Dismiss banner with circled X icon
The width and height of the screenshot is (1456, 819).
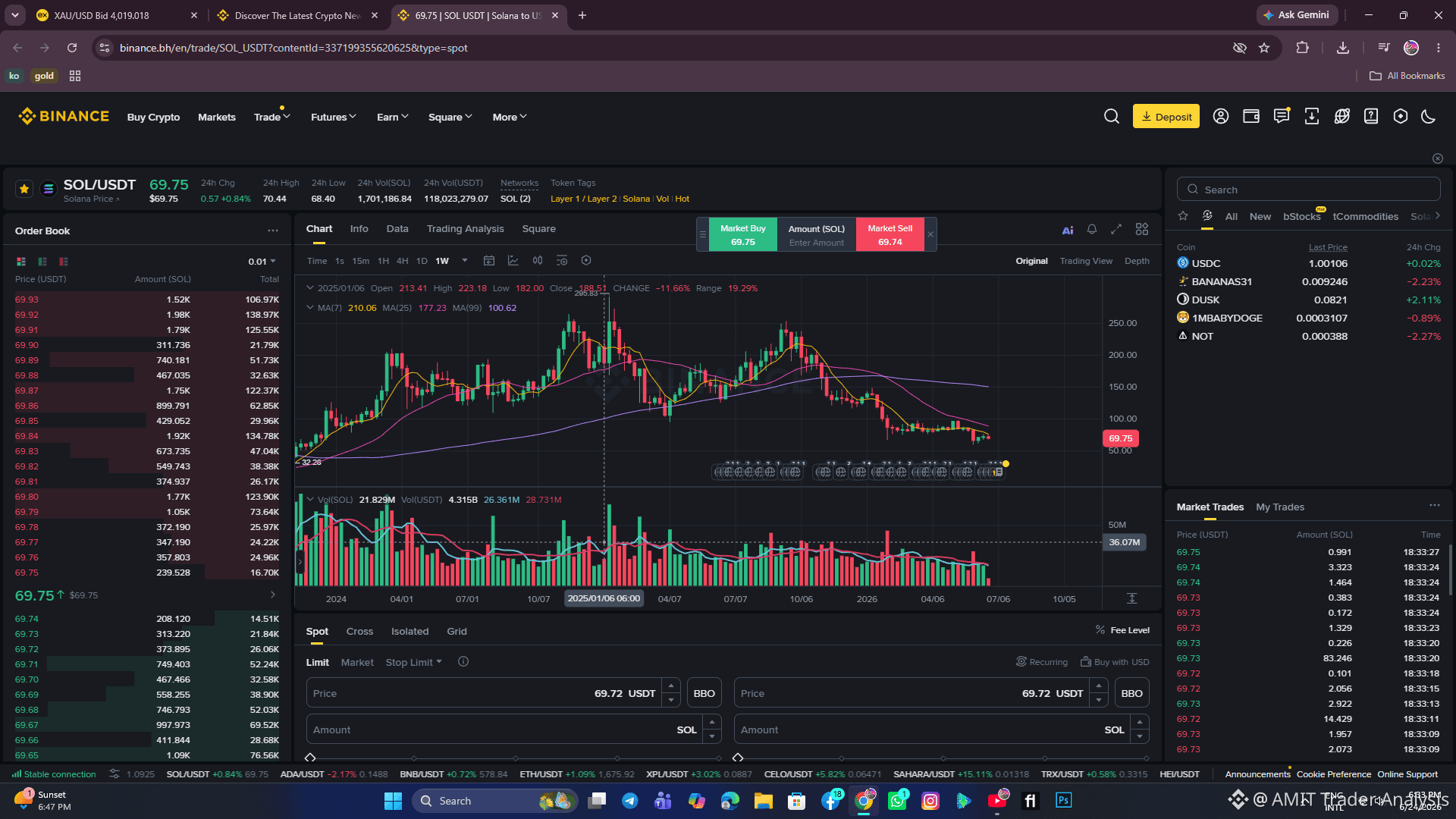1438,158
